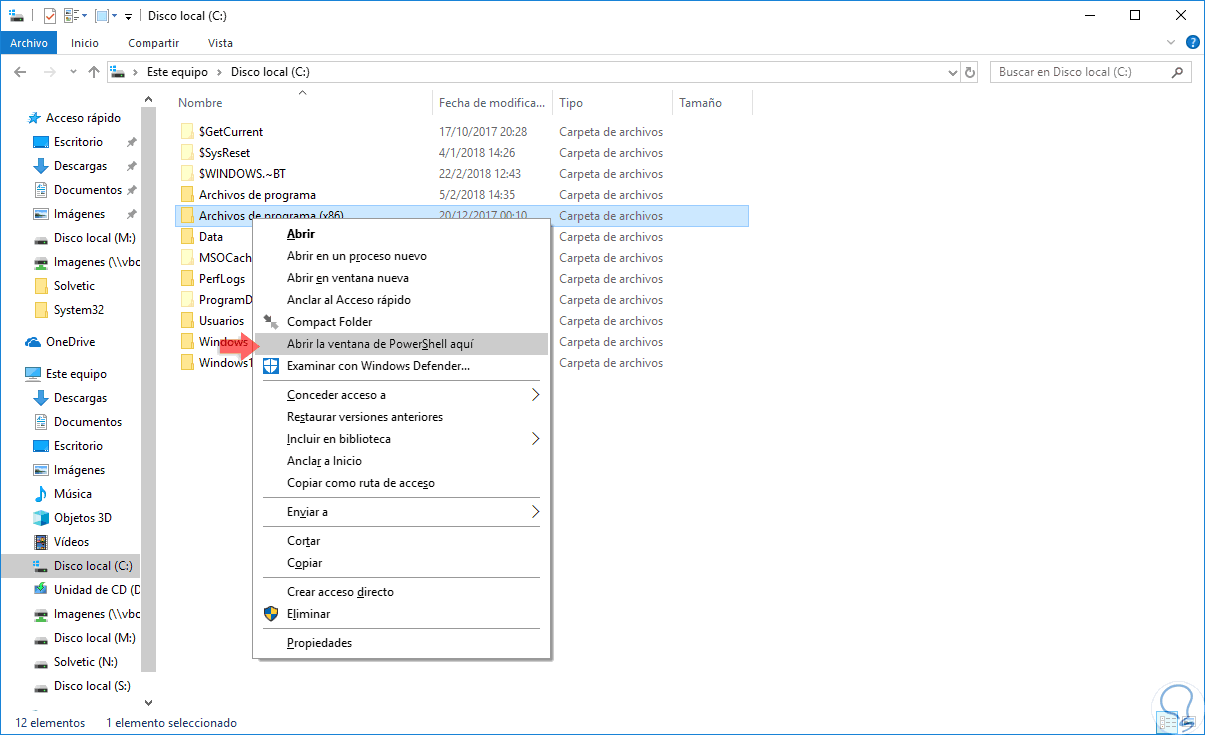Expand Incluir en biblioteca submenu
This screenshot has height=735, width=1205.
(402, 439)
